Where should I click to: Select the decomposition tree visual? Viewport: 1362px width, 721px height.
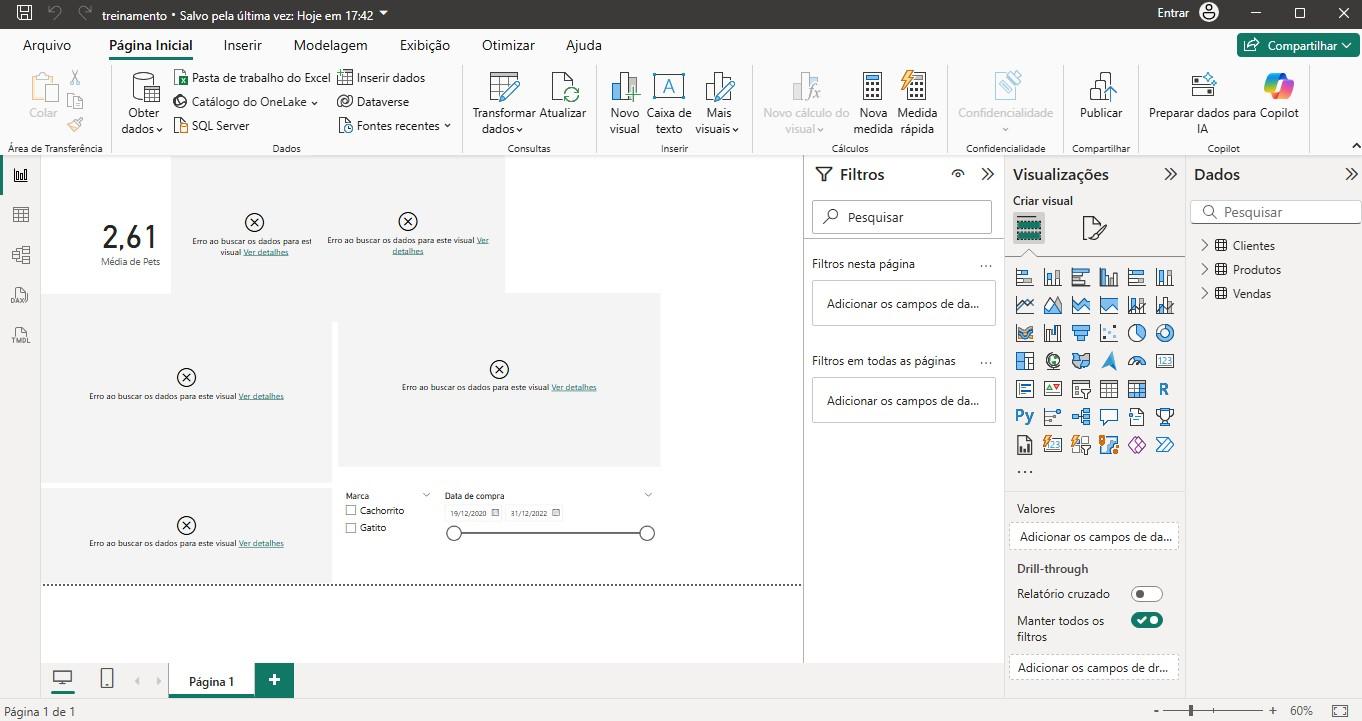point(1081,417)
